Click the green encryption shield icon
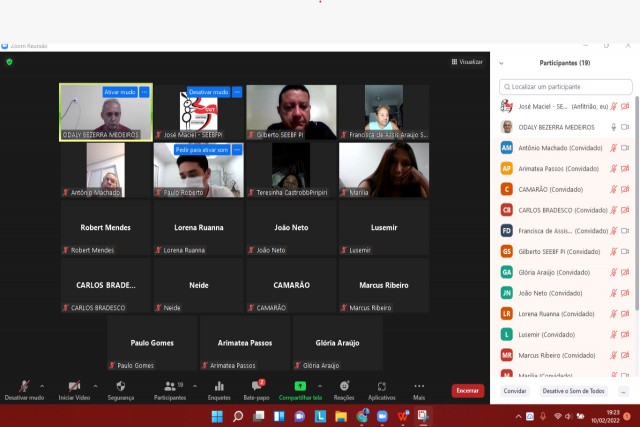The height and width of the screenshot is (427, 640). 9,62
